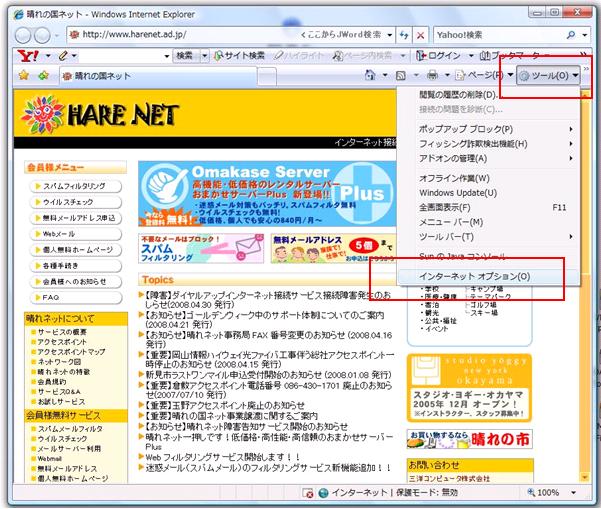
Task: Click the FAQ sidebar button
Action: click(x=76, y=297)
